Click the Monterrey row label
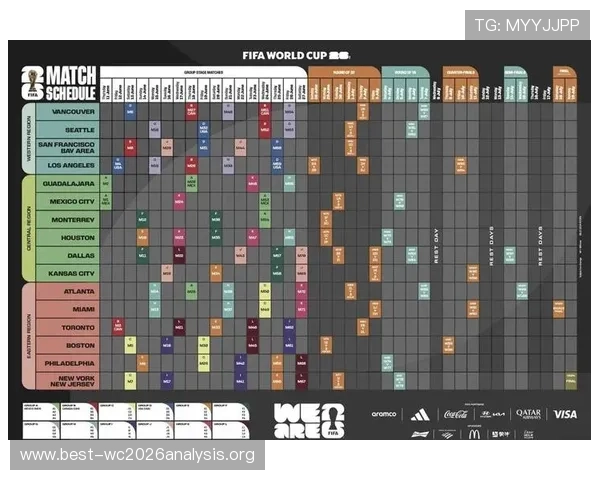The width and height of the screenshot is (600, 480). (x=68, y=220)
